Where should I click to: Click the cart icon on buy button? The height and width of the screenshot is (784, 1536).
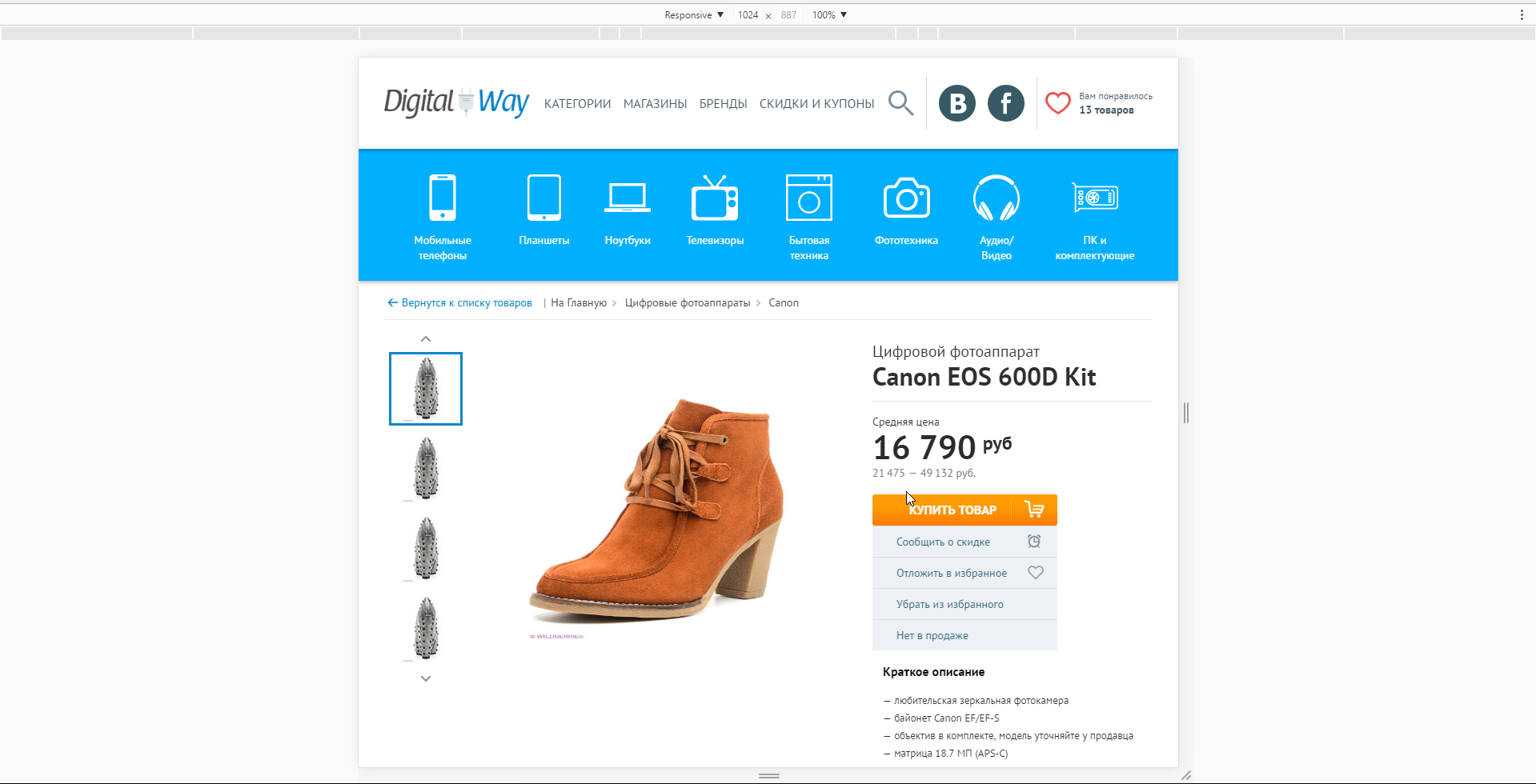[x=1034, y=510]
